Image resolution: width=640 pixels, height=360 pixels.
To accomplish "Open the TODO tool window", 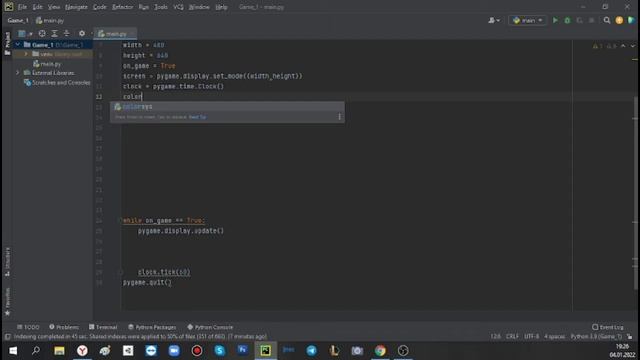I will click(x=28, y=327).
